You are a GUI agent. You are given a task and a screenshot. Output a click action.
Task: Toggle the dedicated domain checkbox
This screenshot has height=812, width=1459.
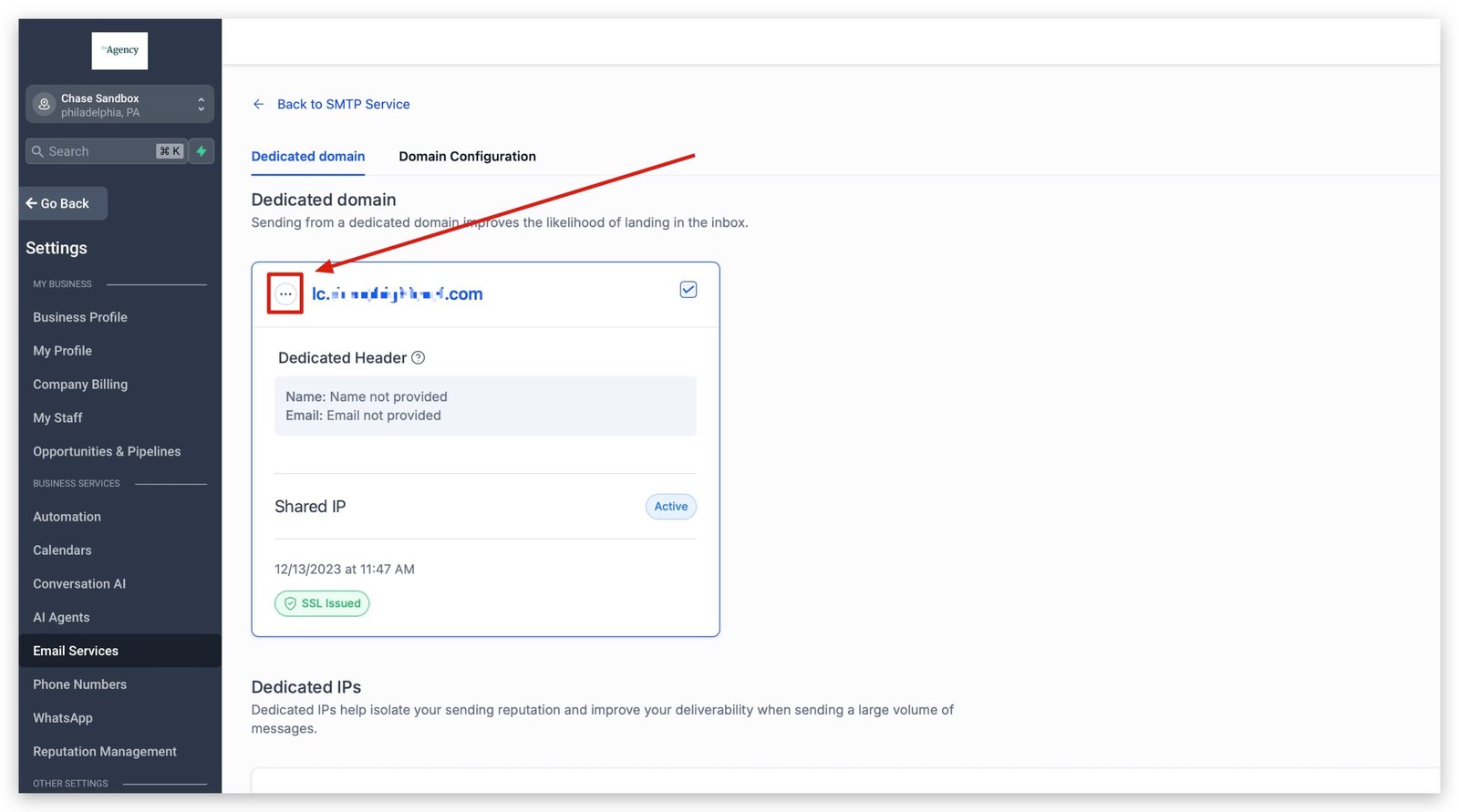pos(688,290)
